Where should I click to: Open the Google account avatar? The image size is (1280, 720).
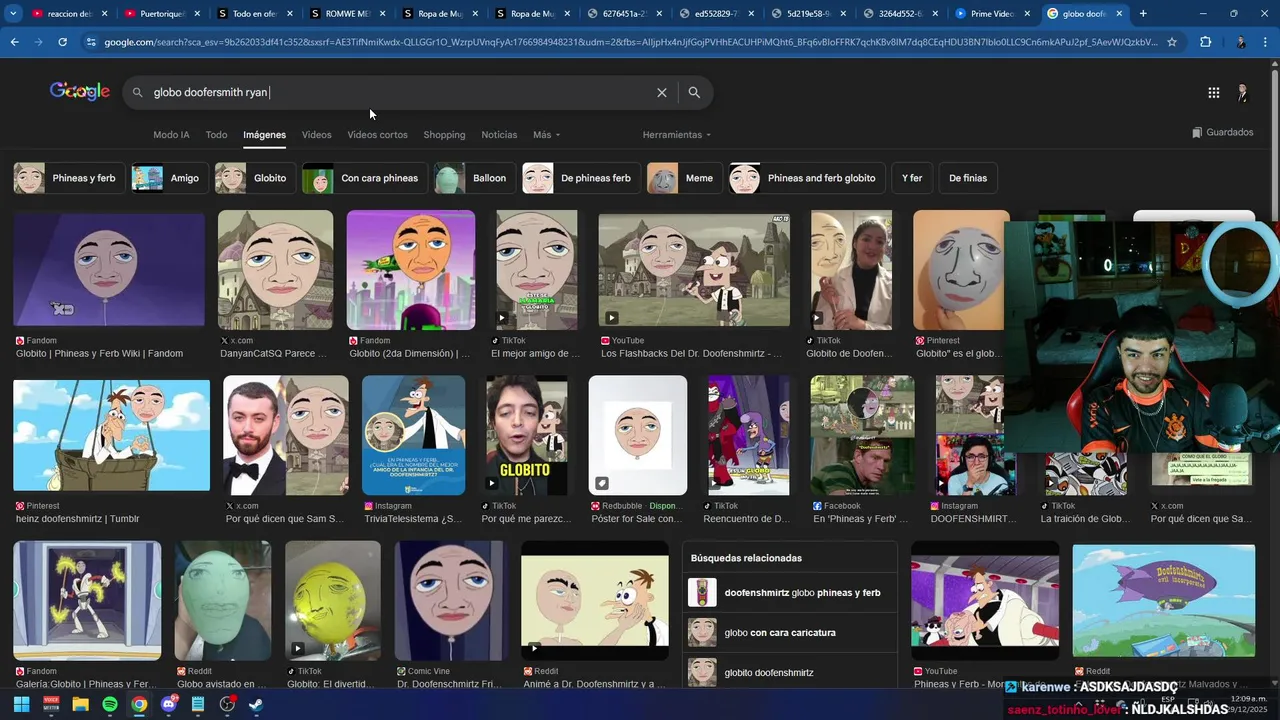tap(1242, 92)
